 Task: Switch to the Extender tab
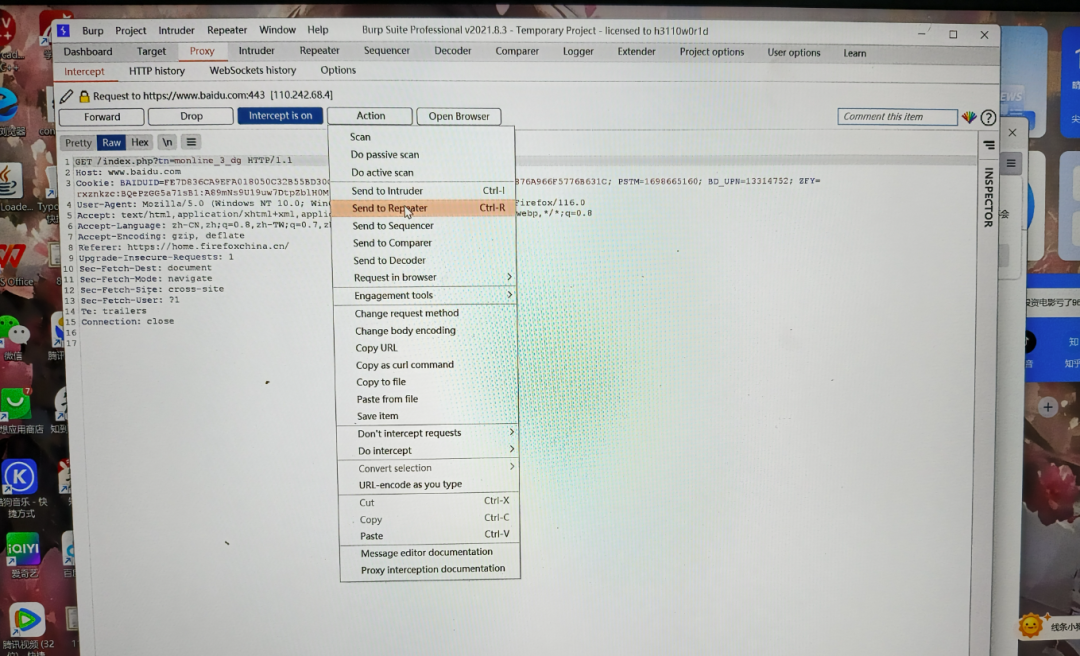(x=636, y=52)
